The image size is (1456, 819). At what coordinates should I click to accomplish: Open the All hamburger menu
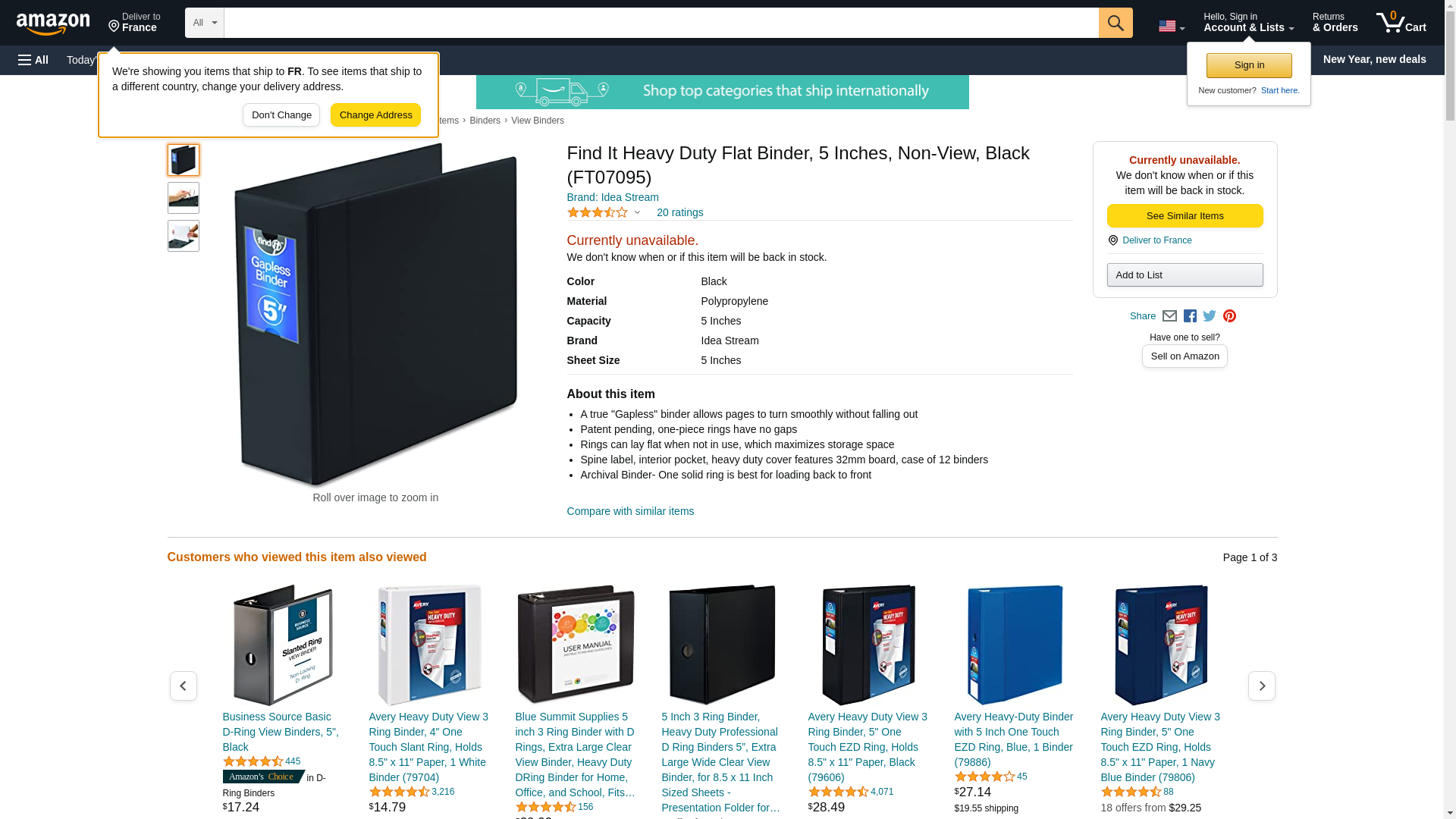33,60
